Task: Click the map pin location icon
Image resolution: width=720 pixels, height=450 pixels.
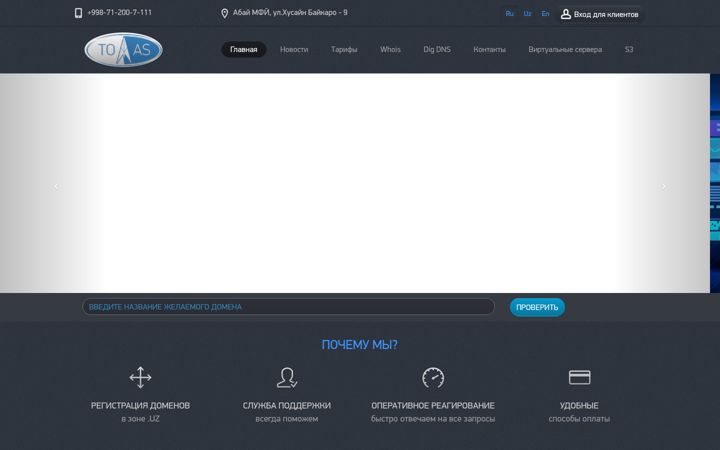Action: point(225,13)
